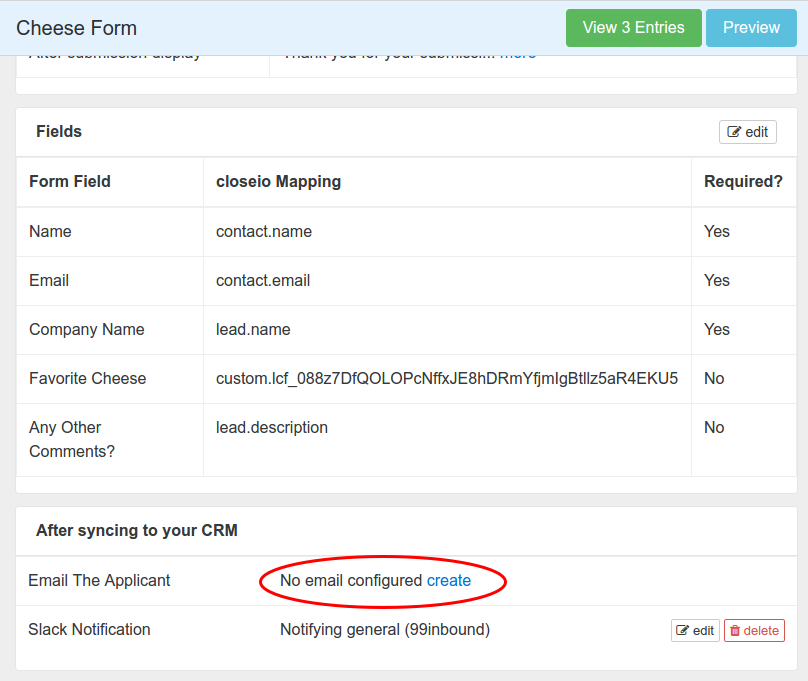Select the custom.lcf mapping value
Image resolution: width=808 pixels, height=681 pixels.
[x=447, y=378]
